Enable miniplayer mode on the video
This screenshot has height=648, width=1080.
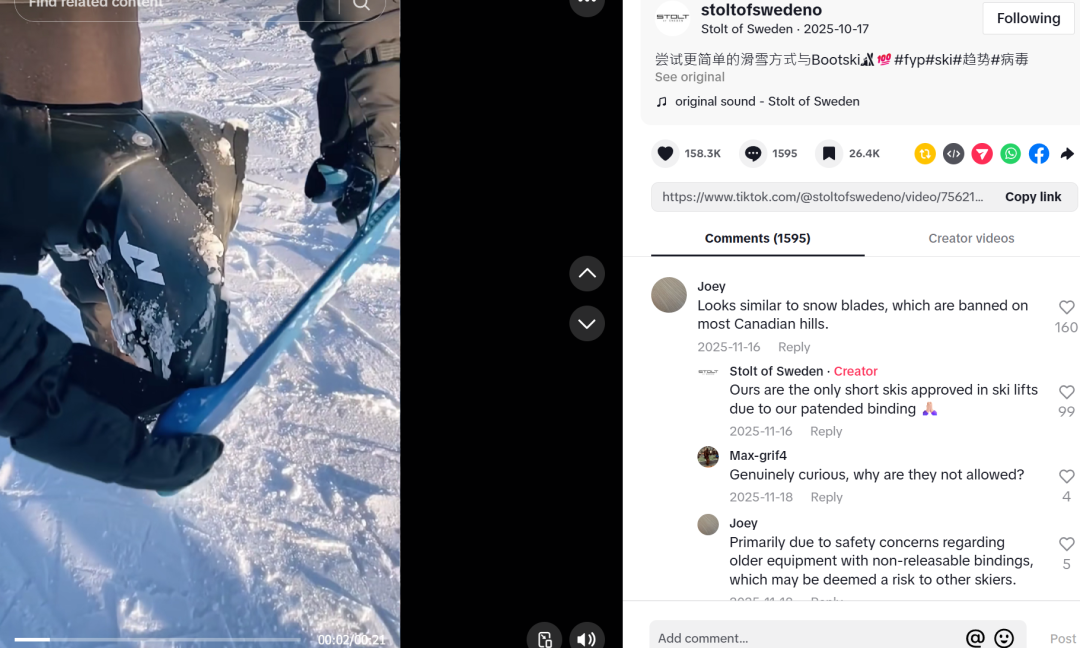[544, 636]
